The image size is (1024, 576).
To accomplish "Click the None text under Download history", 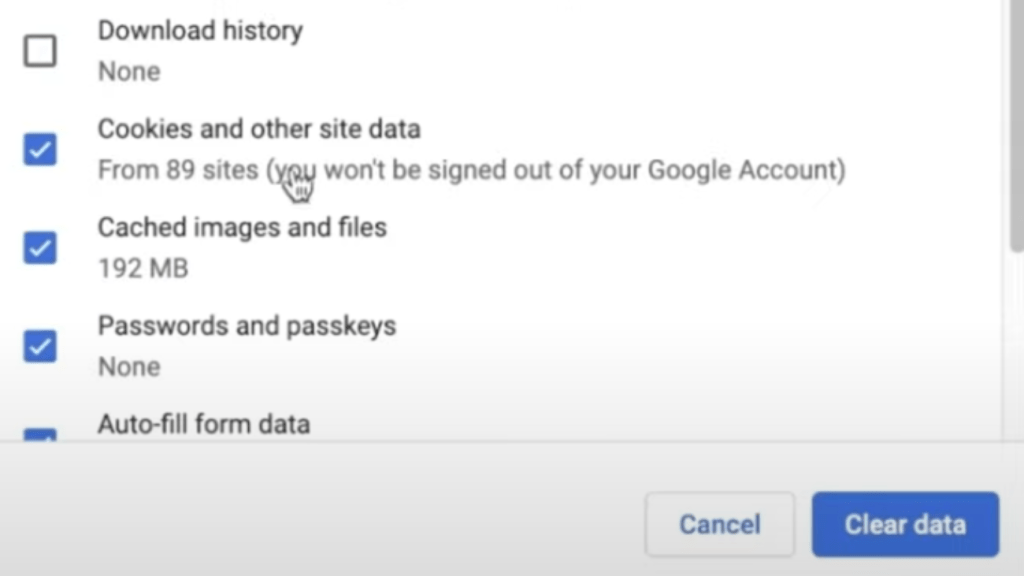I will point(128,71).
